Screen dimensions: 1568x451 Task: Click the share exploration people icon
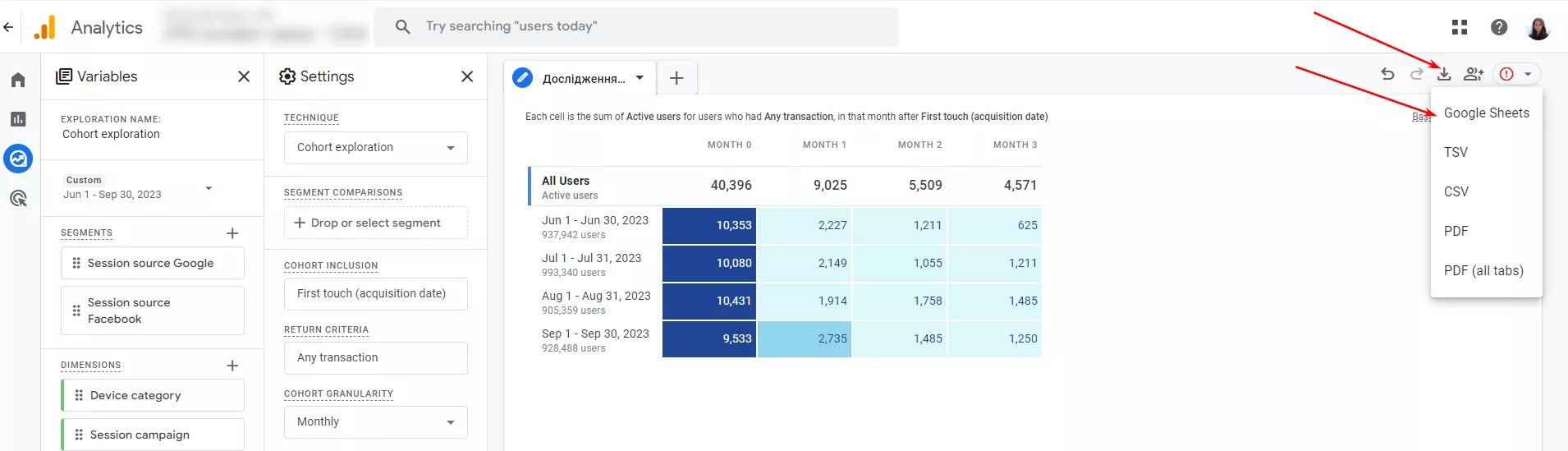tap(1474, 74)
